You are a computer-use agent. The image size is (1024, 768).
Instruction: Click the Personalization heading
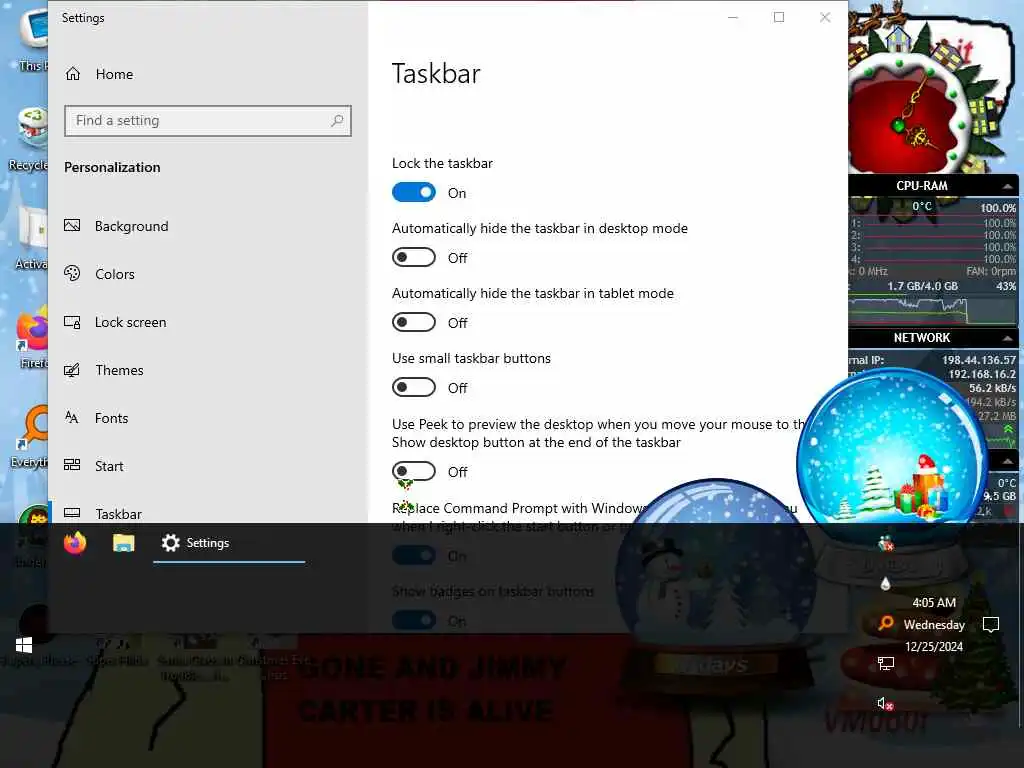112,167
